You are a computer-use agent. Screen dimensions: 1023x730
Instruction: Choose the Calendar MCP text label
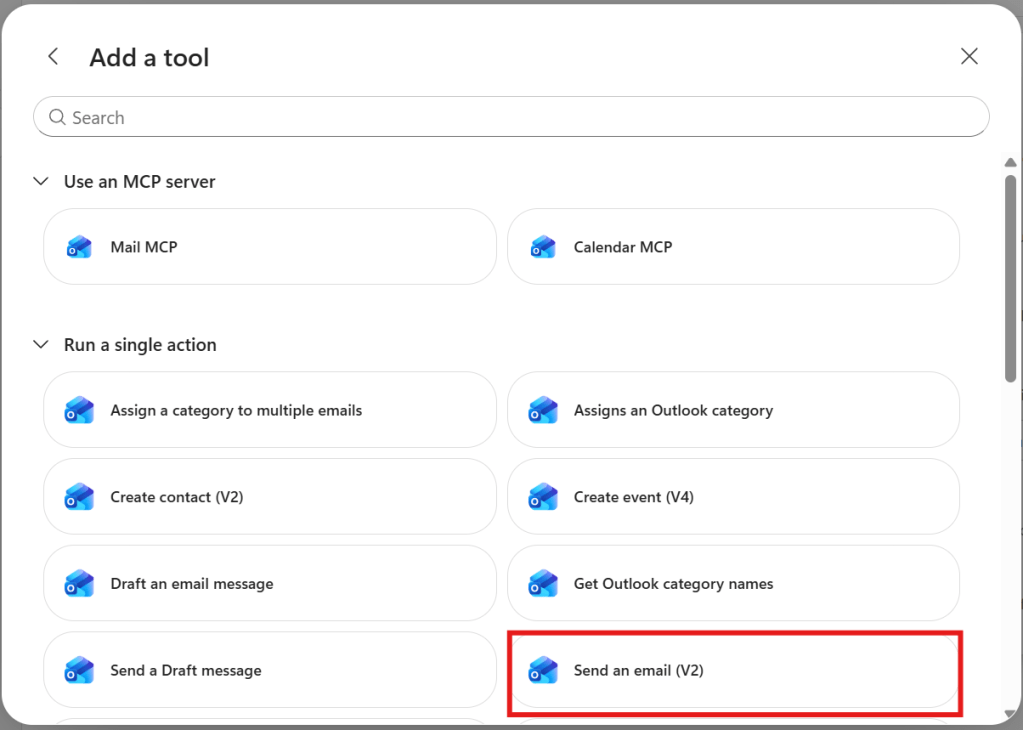click(x=622, y=247)
